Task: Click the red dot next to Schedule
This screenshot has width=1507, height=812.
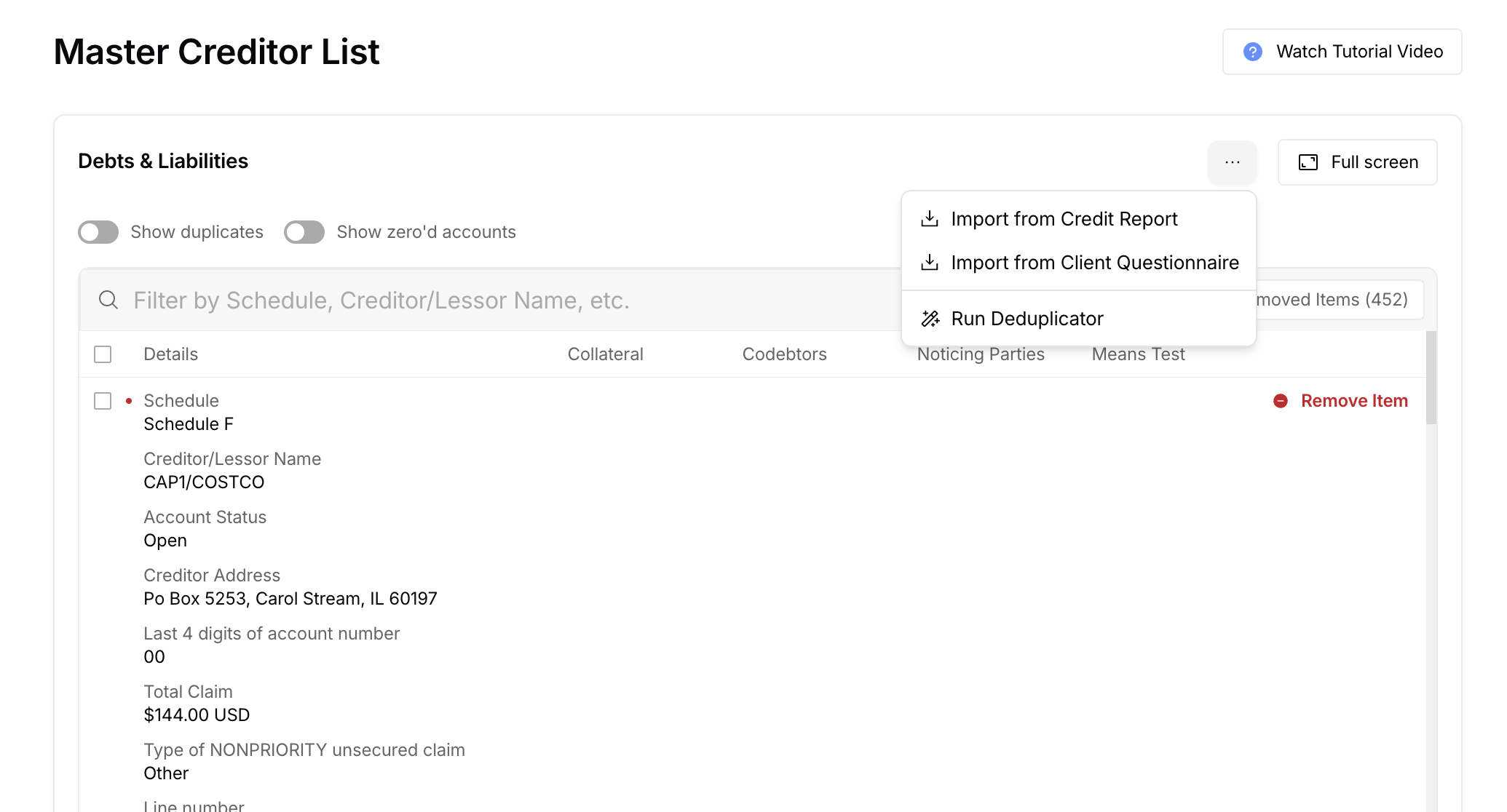Action: point(129,401)
